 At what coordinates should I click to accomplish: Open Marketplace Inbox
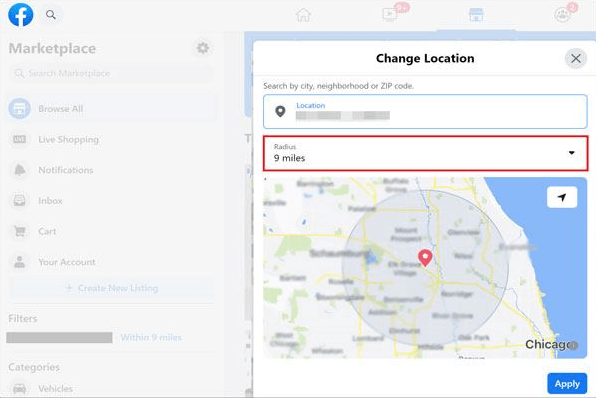pos(111,201)
